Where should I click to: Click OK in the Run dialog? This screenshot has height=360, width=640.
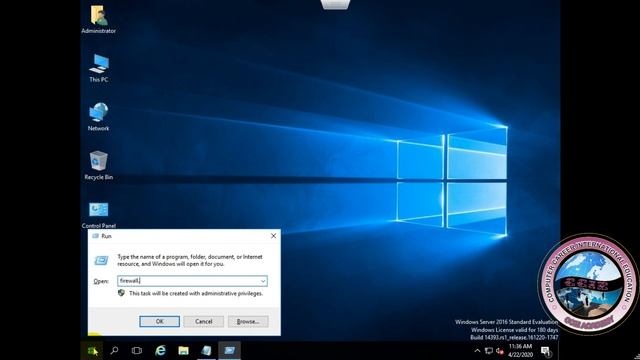[x=160, y=321]
